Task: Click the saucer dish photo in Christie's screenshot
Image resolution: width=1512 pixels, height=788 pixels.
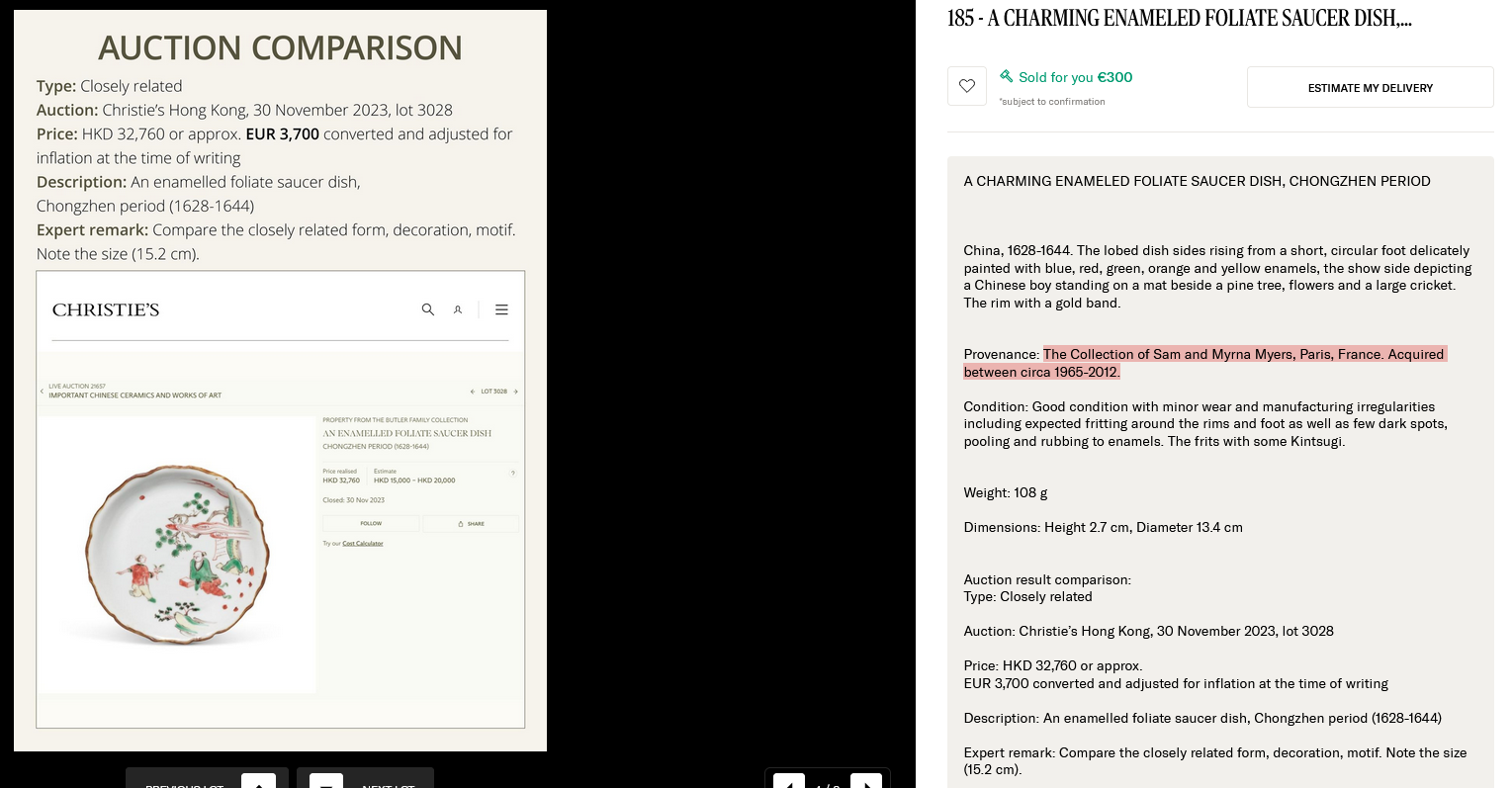Action: point(178,556)
